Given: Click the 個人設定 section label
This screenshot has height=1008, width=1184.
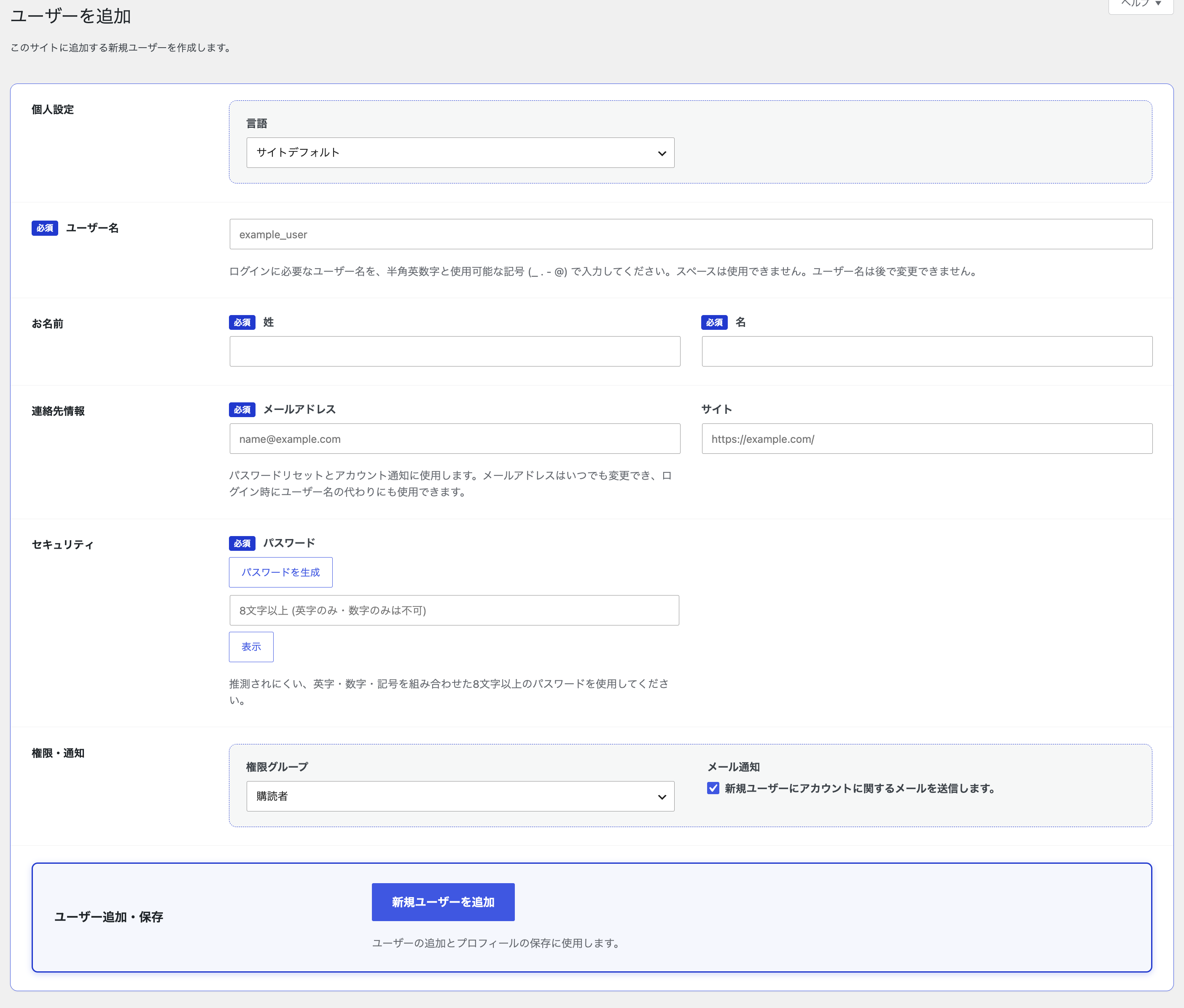Looking at the screenshot, I should click(x=53, y=110).
